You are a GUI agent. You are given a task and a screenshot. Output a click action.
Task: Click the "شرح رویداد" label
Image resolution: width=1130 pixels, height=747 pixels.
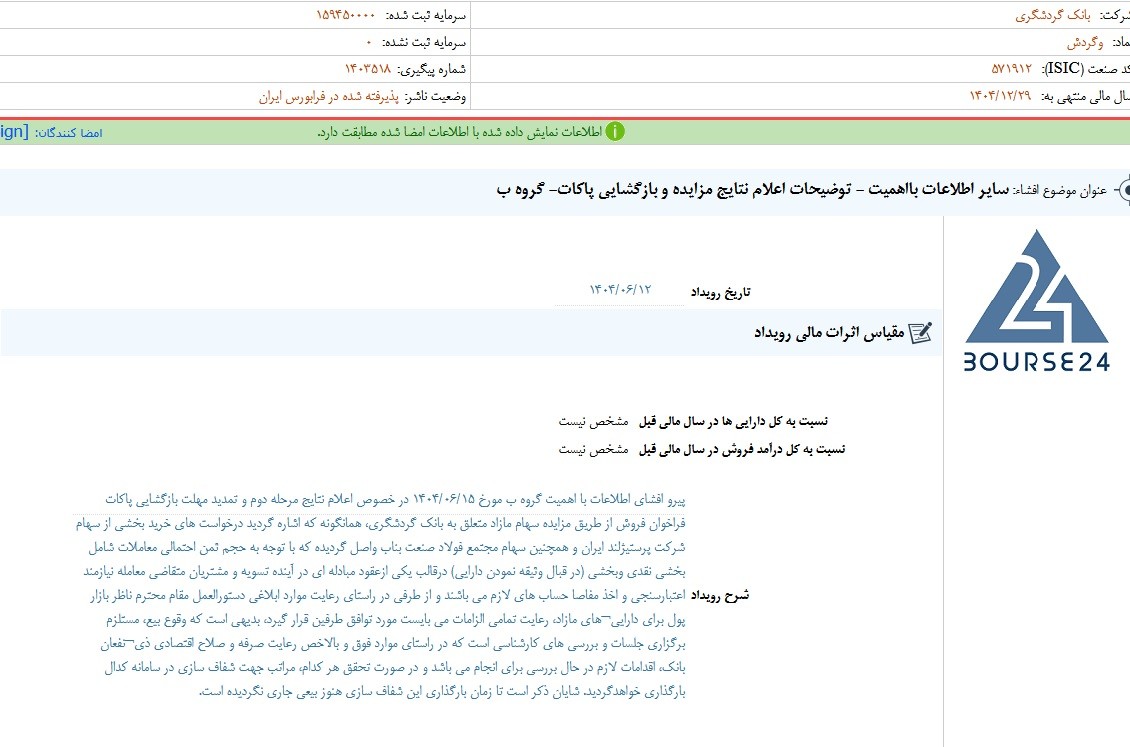[720, 596]
